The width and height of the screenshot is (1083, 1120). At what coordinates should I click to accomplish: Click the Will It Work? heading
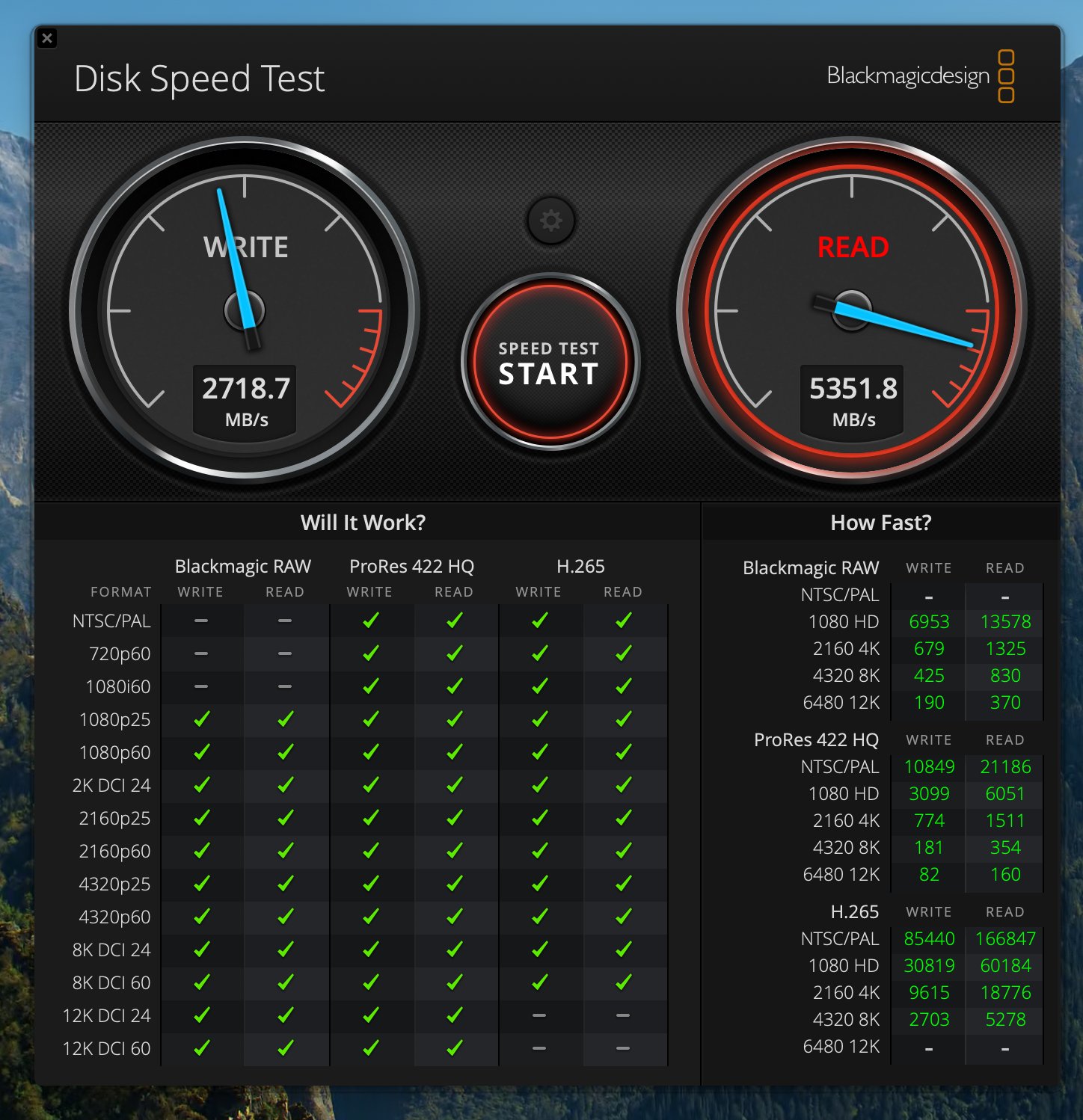[363, 523]
